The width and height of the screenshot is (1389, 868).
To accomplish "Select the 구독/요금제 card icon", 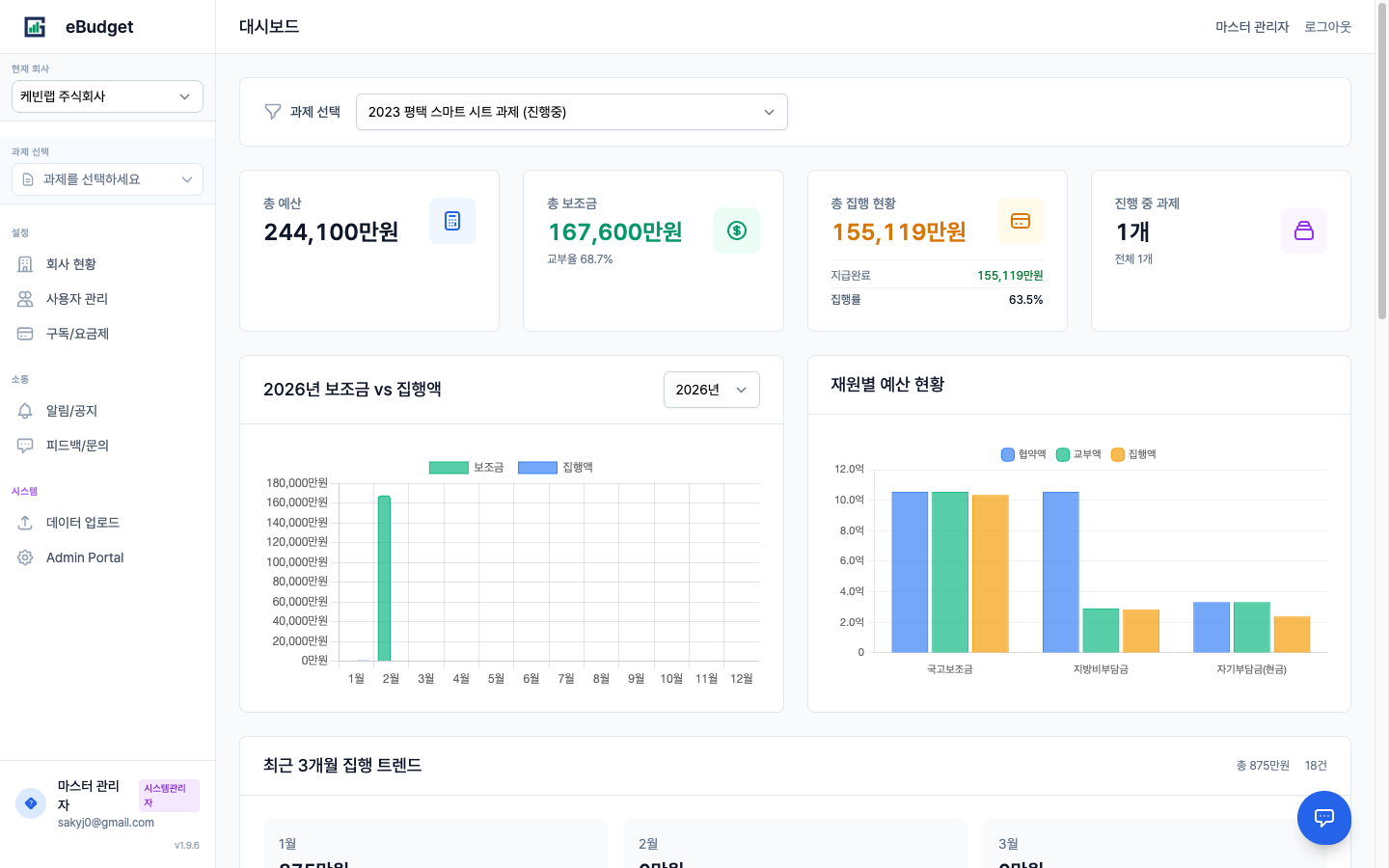I will (x=24, y=333).
